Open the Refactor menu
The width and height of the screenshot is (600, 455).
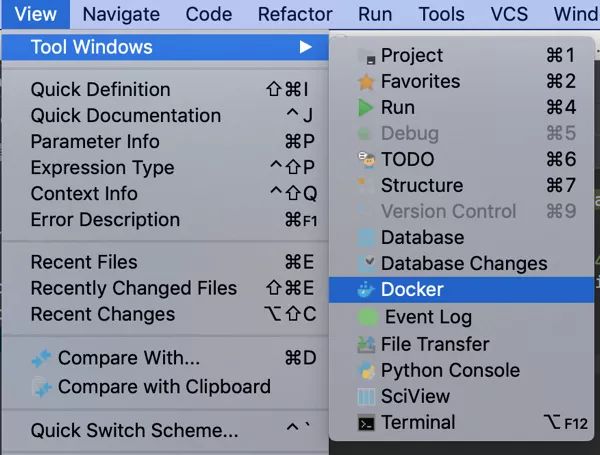click(295, 15)
